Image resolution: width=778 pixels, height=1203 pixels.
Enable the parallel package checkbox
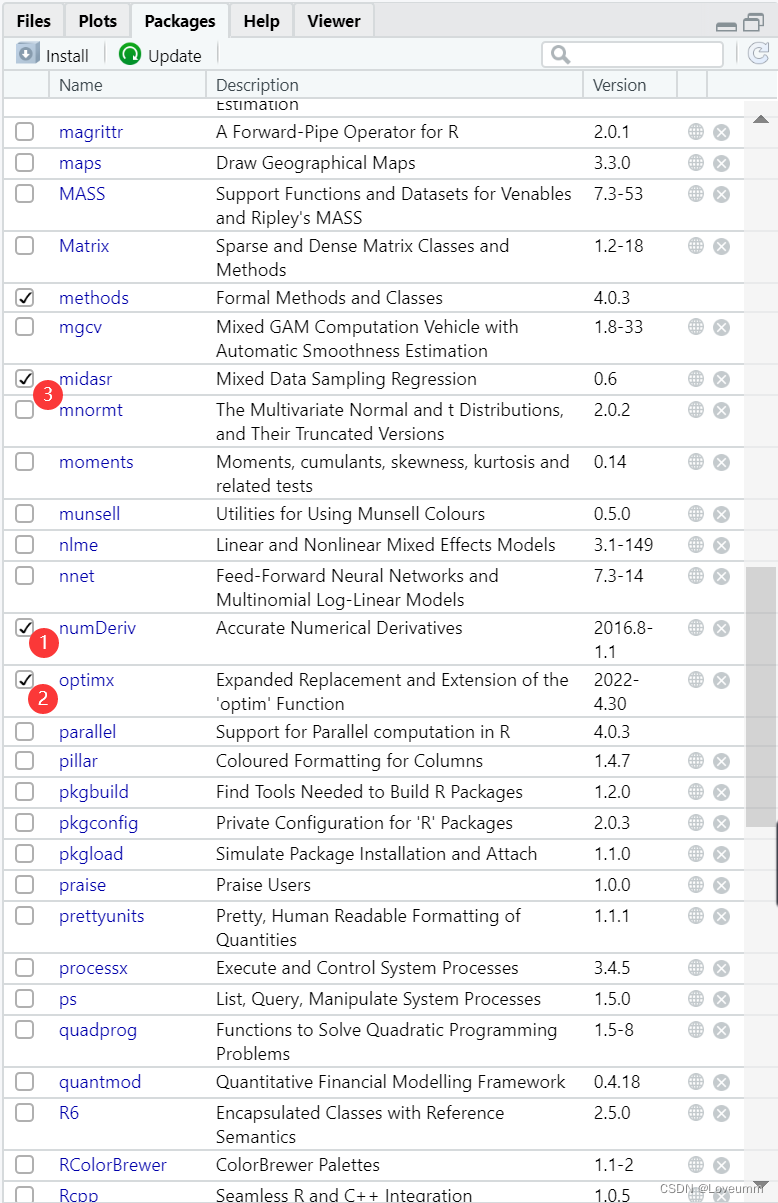[25, 732]
